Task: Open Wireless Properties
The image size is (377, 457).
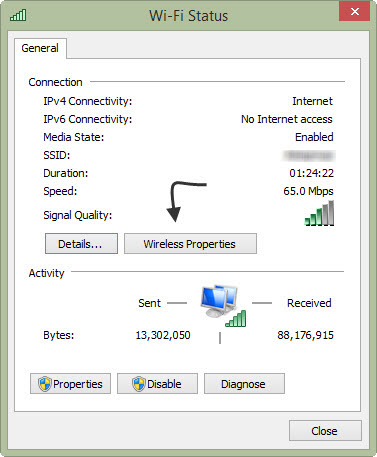Action: click(190, 244)
